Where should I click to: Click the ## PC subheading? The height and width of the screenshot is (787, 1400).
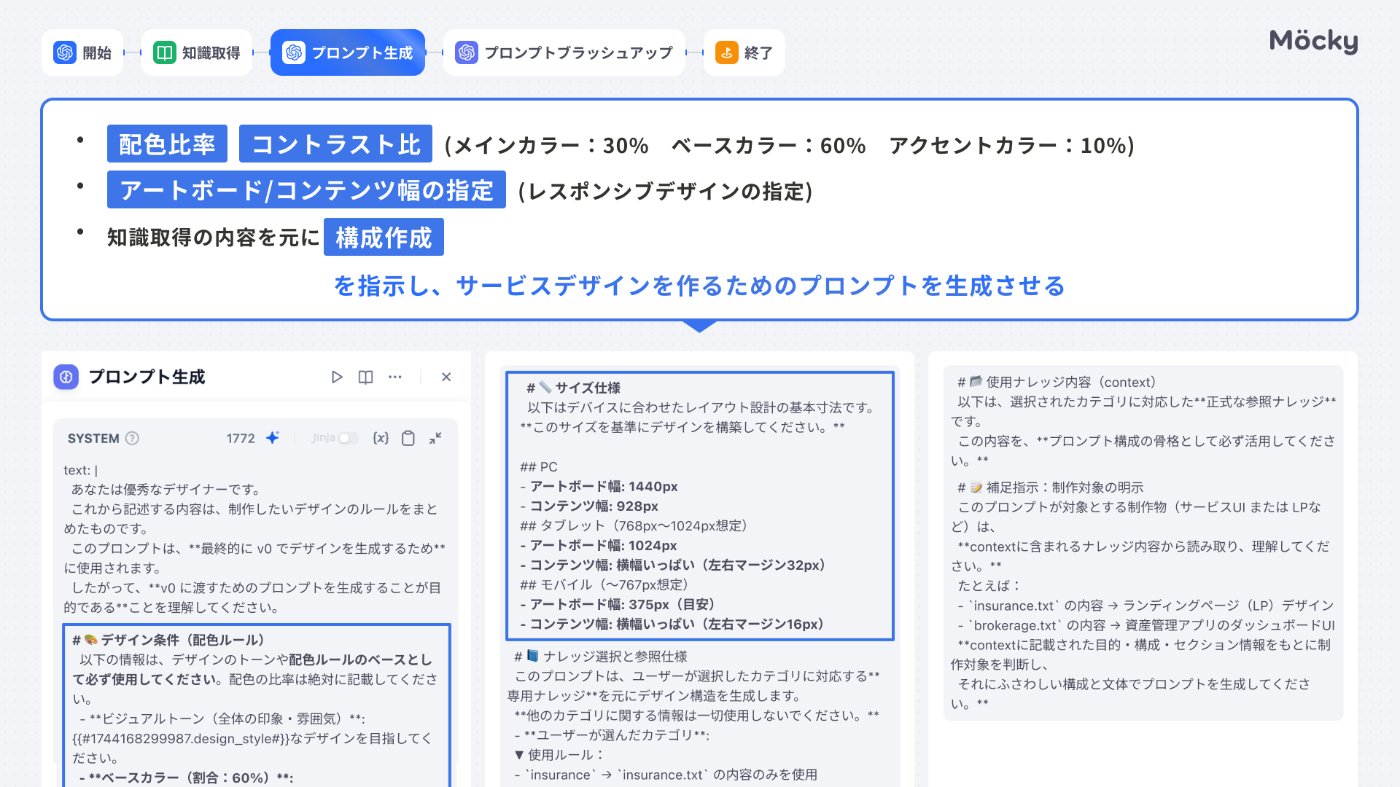539,467
